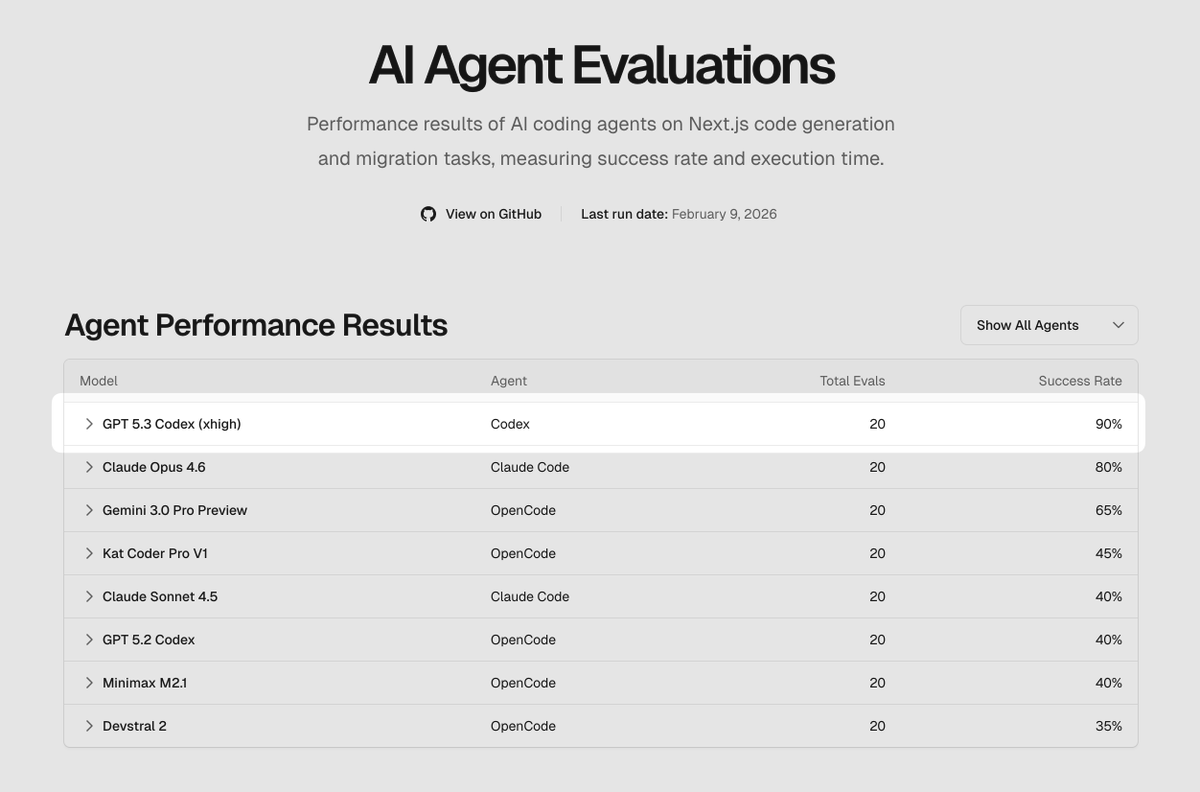This screenshot has height=792, width=1200.
Task: Expand the GPT 5.2 Codex row
Action: (x=89, y=639)
